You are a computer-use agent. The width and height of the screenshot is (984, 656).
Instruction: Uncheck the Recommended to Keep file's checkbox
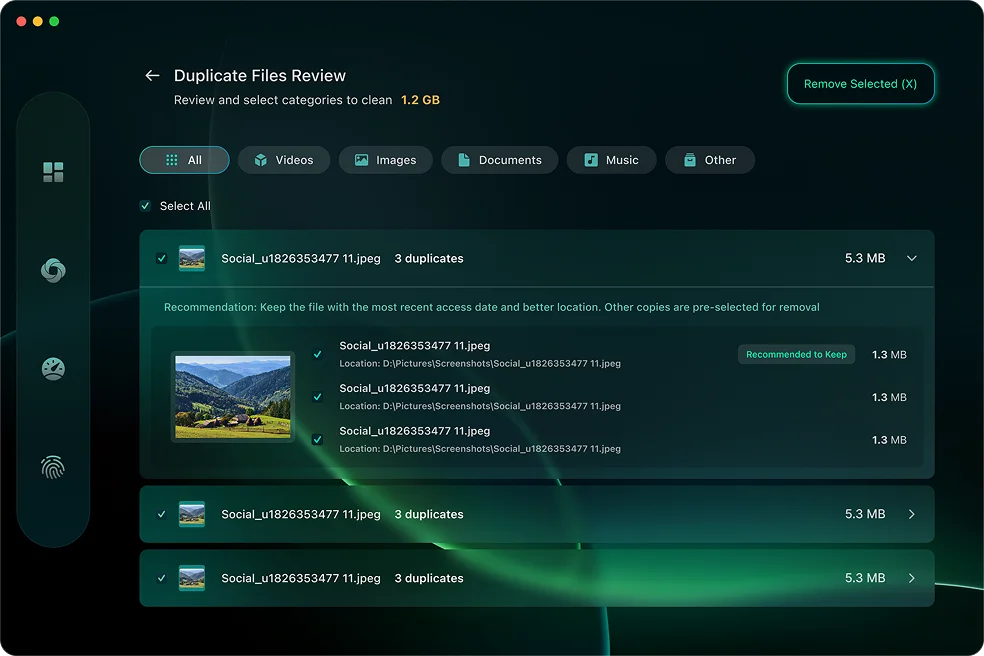[x=318, y=354]
